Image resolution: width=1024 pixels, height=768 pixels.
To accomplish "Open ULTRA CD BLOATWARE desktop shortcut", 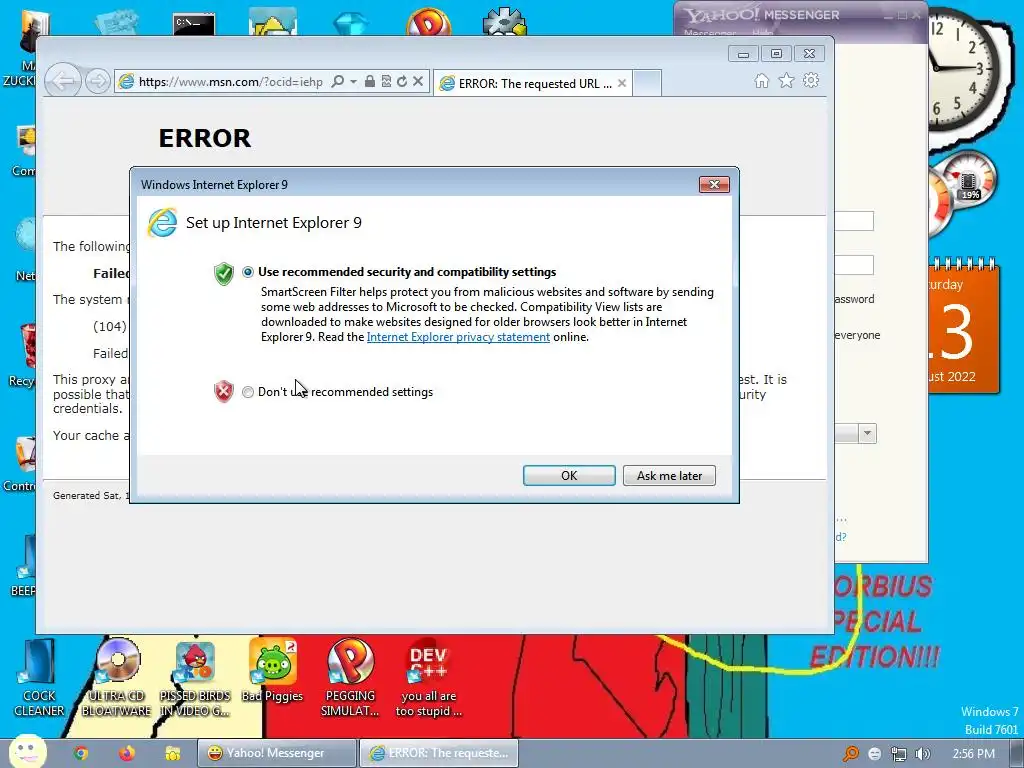I will (117, 679).
